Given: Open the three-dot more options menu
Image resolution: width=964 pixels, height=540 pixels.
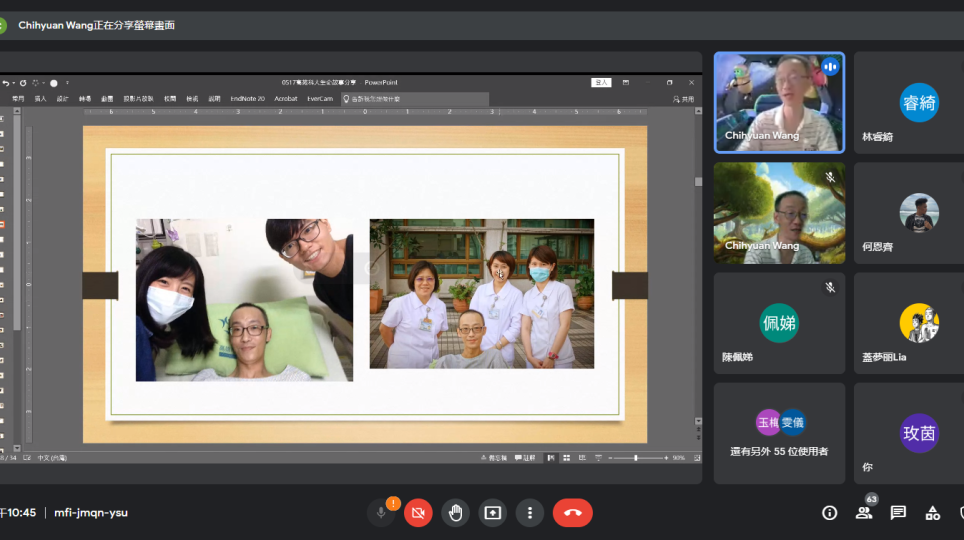Looking at the screenshot, I should click(529, 513).
